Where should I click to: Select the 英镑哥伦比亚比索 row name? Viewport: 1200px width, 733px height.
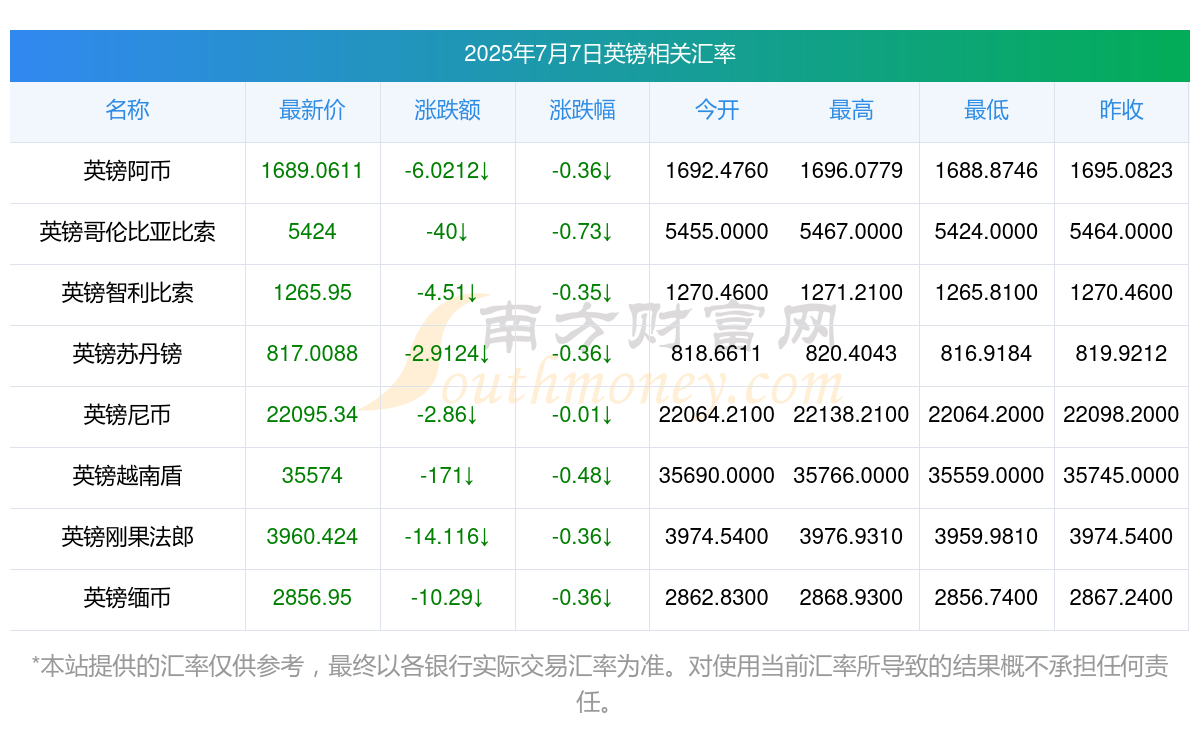tap(127, 232)
